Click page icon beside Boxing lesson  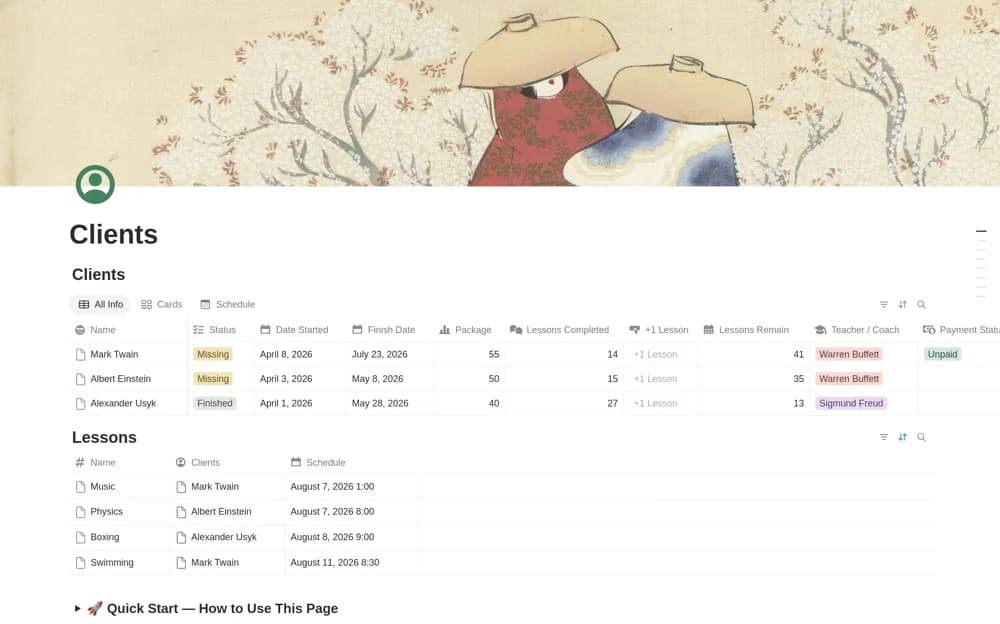tap(80, 537)
